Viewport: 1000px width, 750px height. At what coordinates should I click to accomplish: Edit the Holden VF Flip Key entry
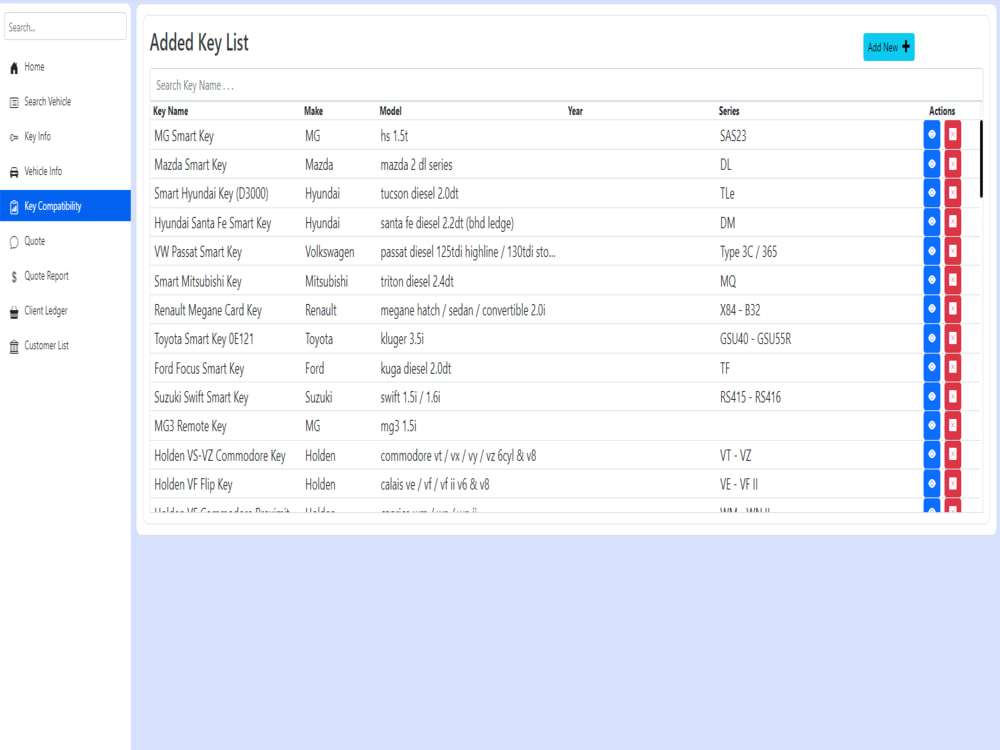tap(931, 483)
